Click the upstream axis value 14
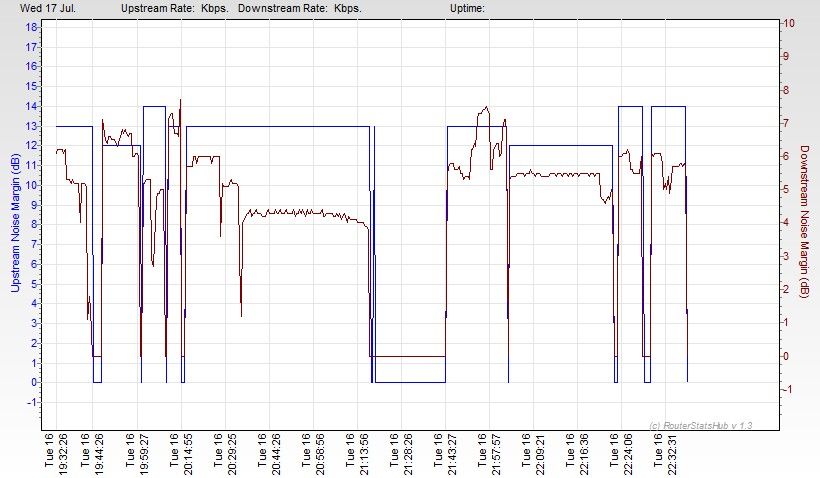 coord(31,106)
